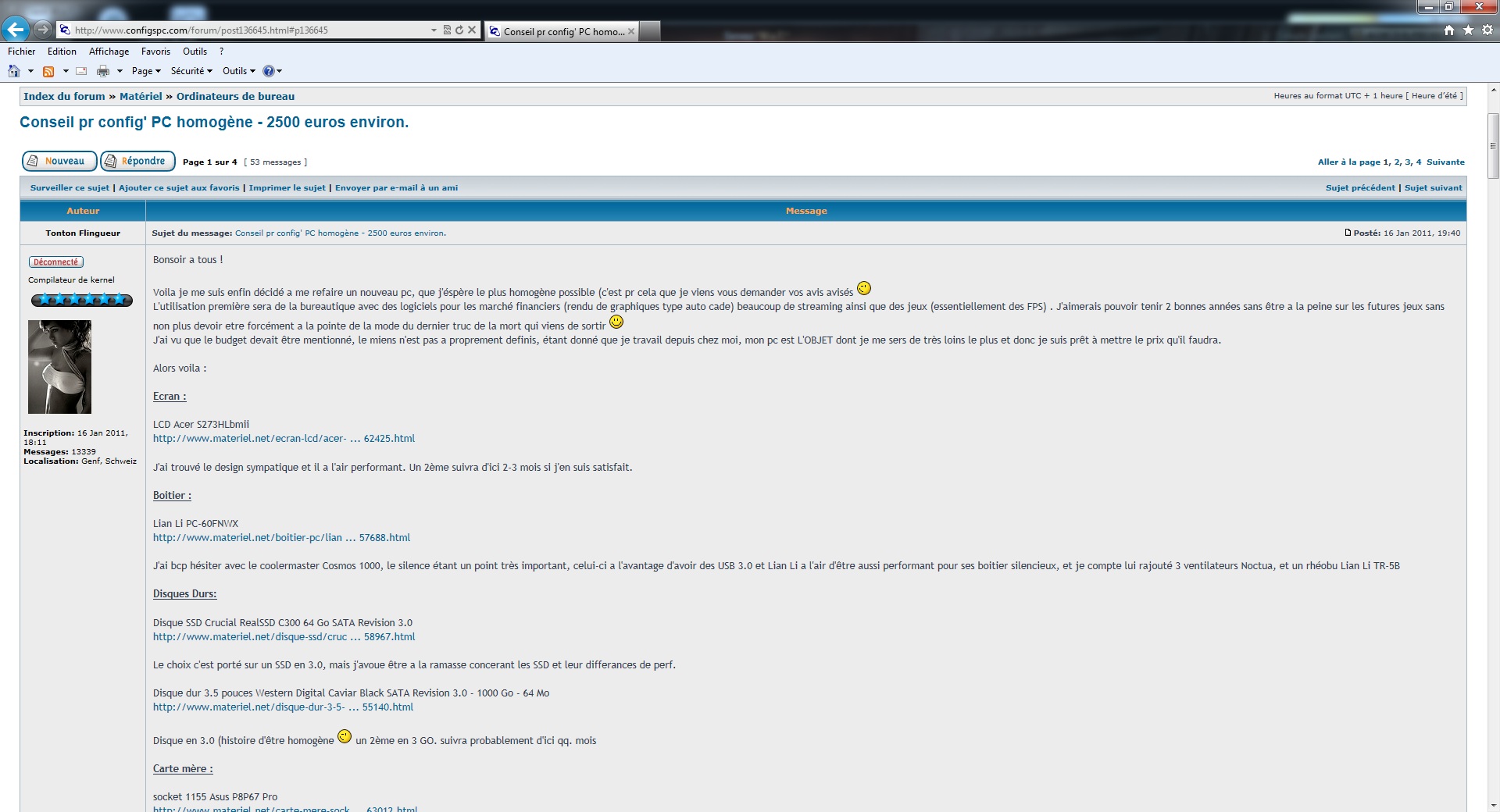Click the browser Back arrow button
The height and width of the screenshot is (812, 1500).
point(16,30)
